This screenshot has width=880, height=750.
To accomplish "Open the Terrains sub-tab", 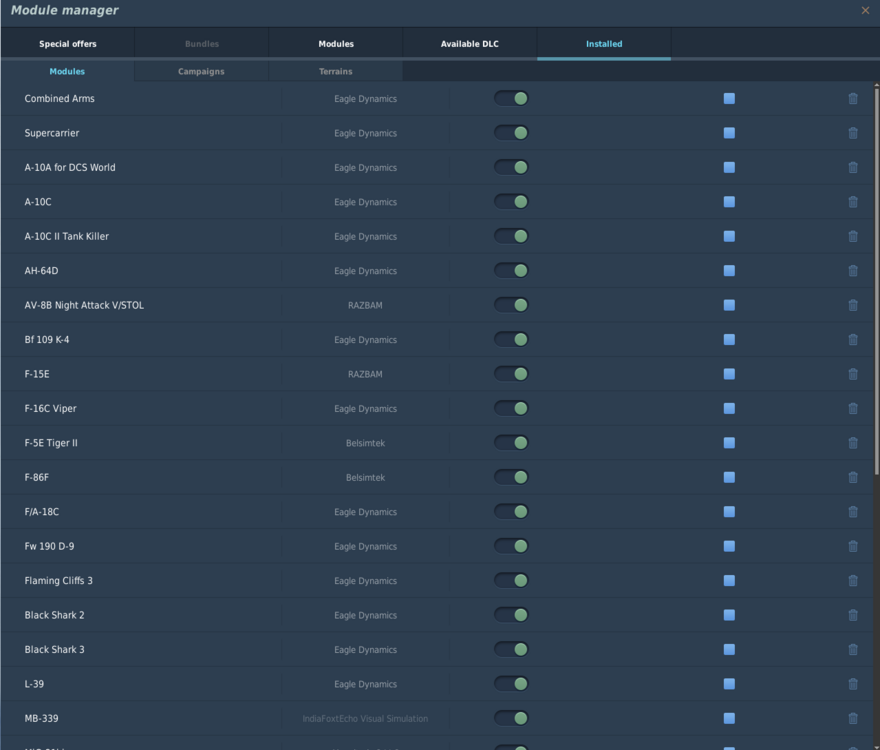I will click(336, 71).
